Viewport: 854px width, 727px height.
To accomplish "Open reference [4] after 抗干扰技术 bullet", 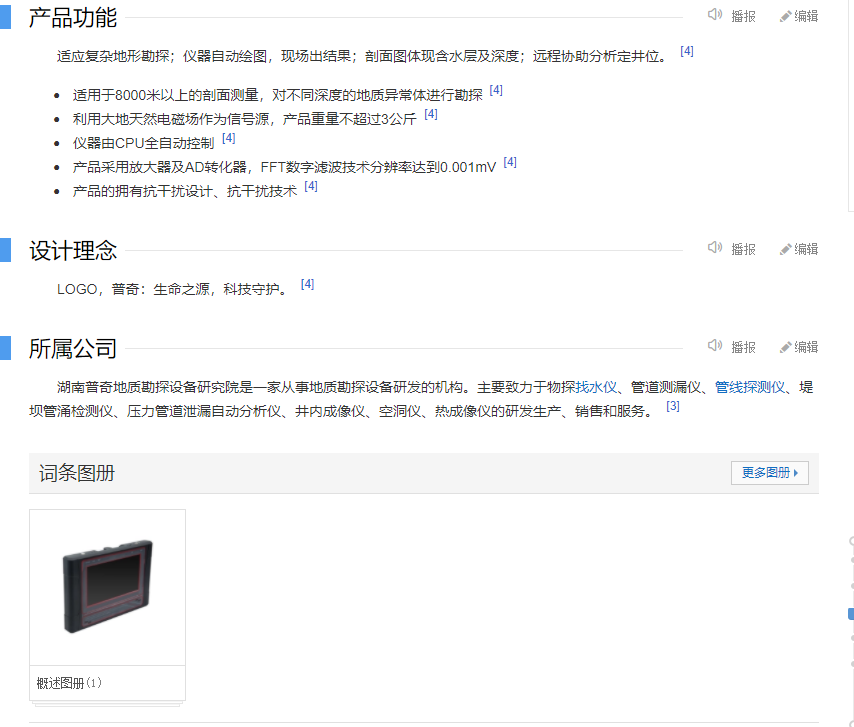I will click(311, 186).
